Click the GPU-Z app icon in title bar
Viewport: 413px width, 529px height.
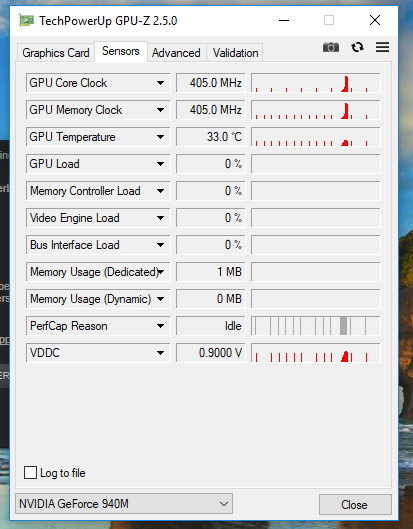[26, 21]
